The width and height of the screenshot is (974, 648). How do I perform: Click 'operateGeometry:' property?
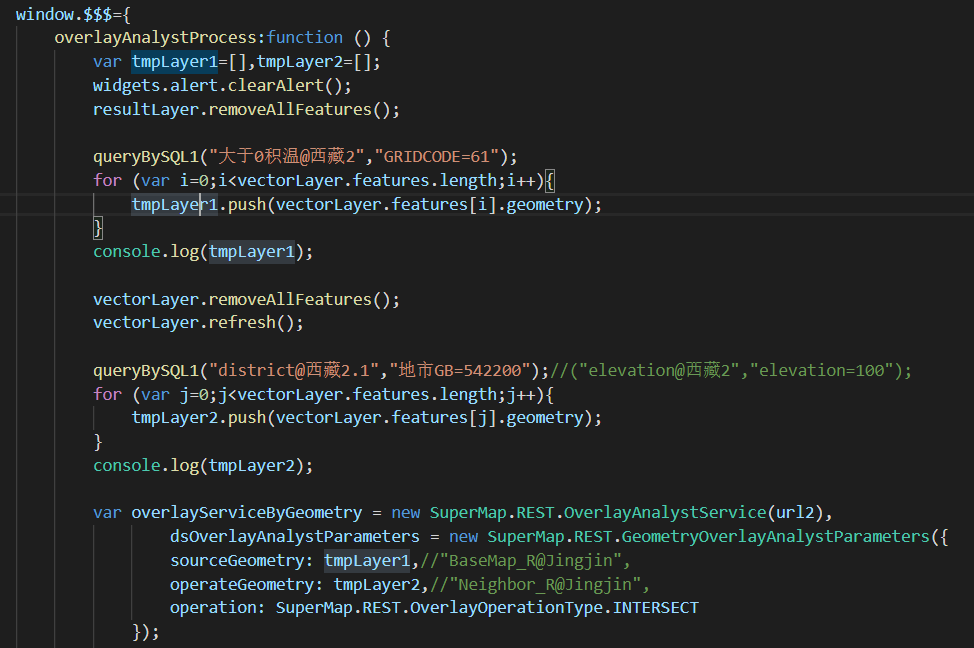click(247, 585)
